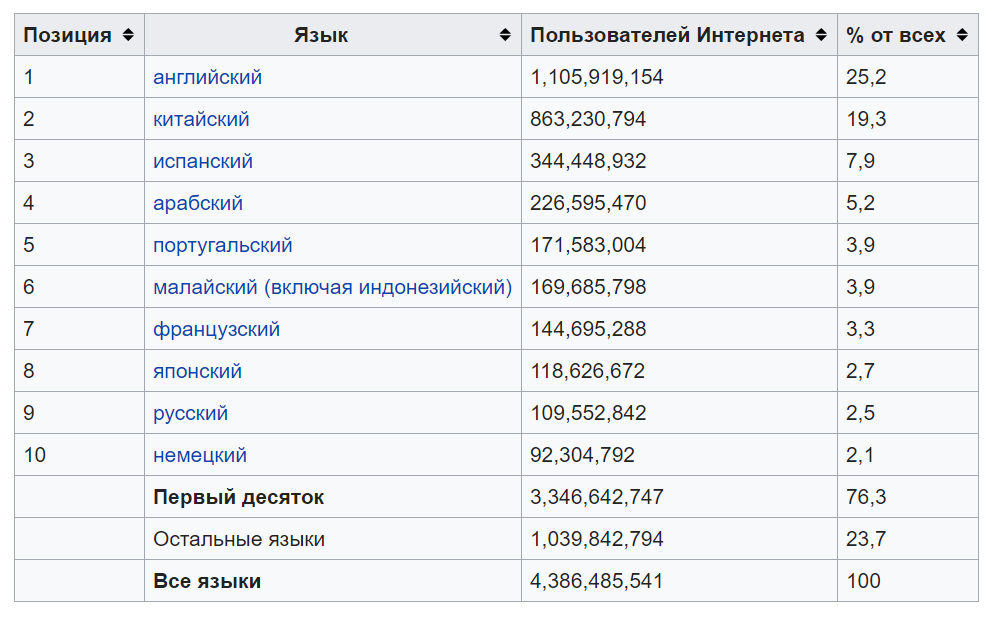The height and width of the screenshot is (620, 993).
Task: Click sort arrows in Язык header
Action: (505, 35)
